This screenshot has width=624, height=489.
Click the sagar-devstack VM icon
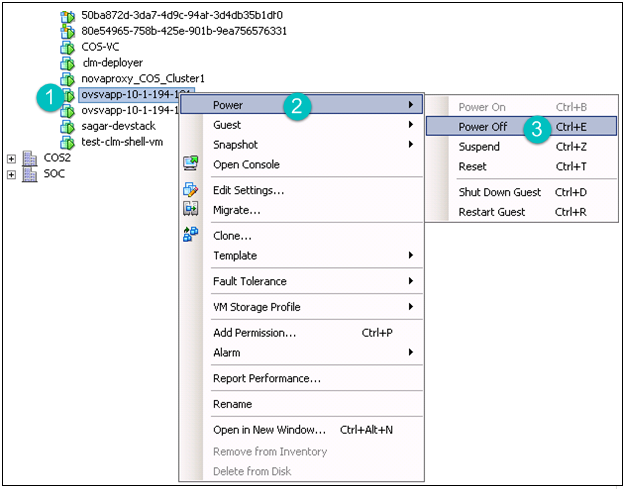pos(68,127)
